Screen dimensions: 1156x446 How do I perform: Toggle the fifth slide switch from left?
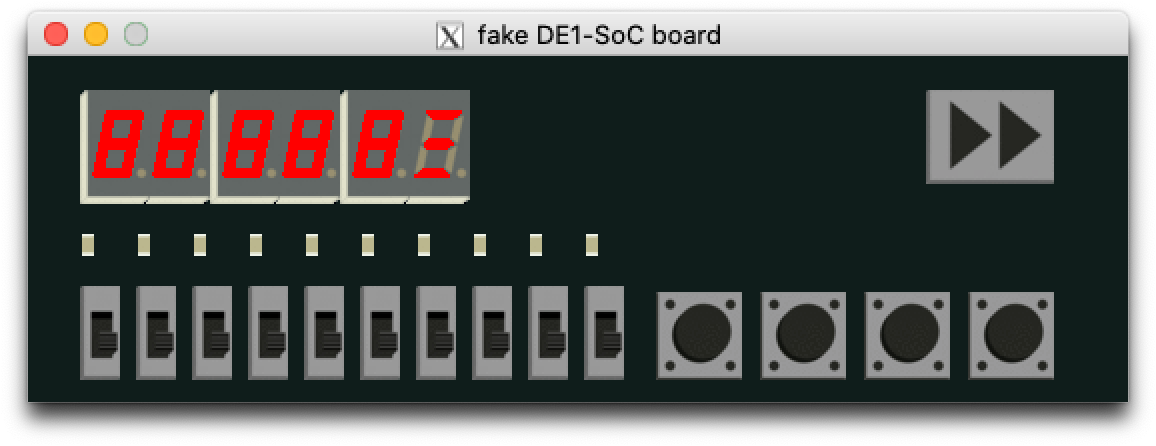point(324,332)
